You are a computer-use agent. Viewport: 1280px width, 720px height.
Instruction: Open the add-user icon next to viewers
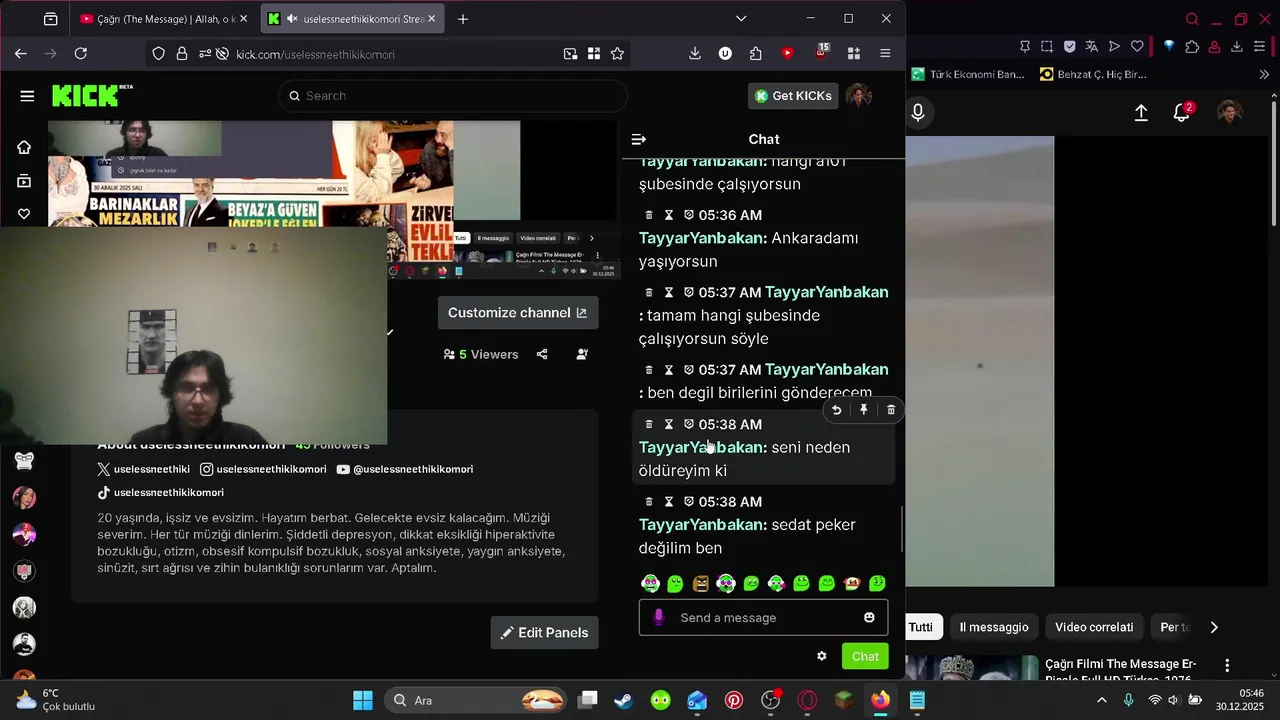(x=582, y=354)
